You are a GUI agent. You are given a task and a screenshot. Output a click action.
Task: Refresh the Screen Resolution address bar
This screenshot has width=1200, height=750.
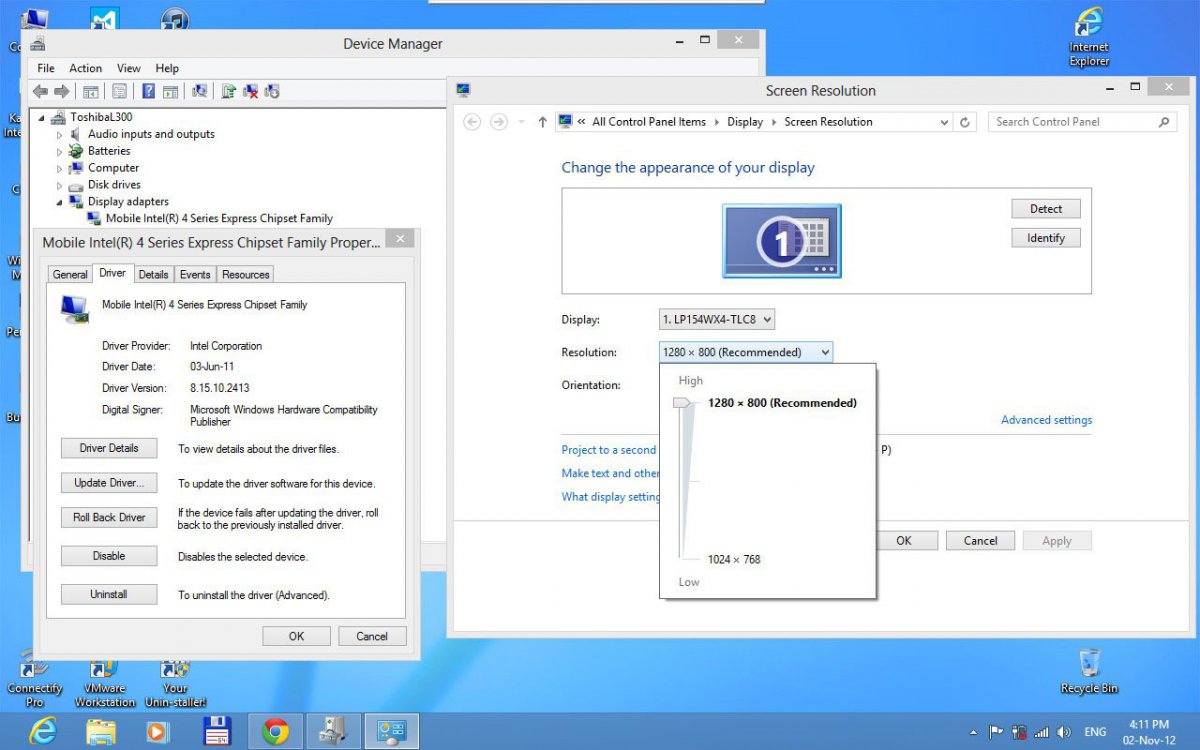[x=965, y=122]
